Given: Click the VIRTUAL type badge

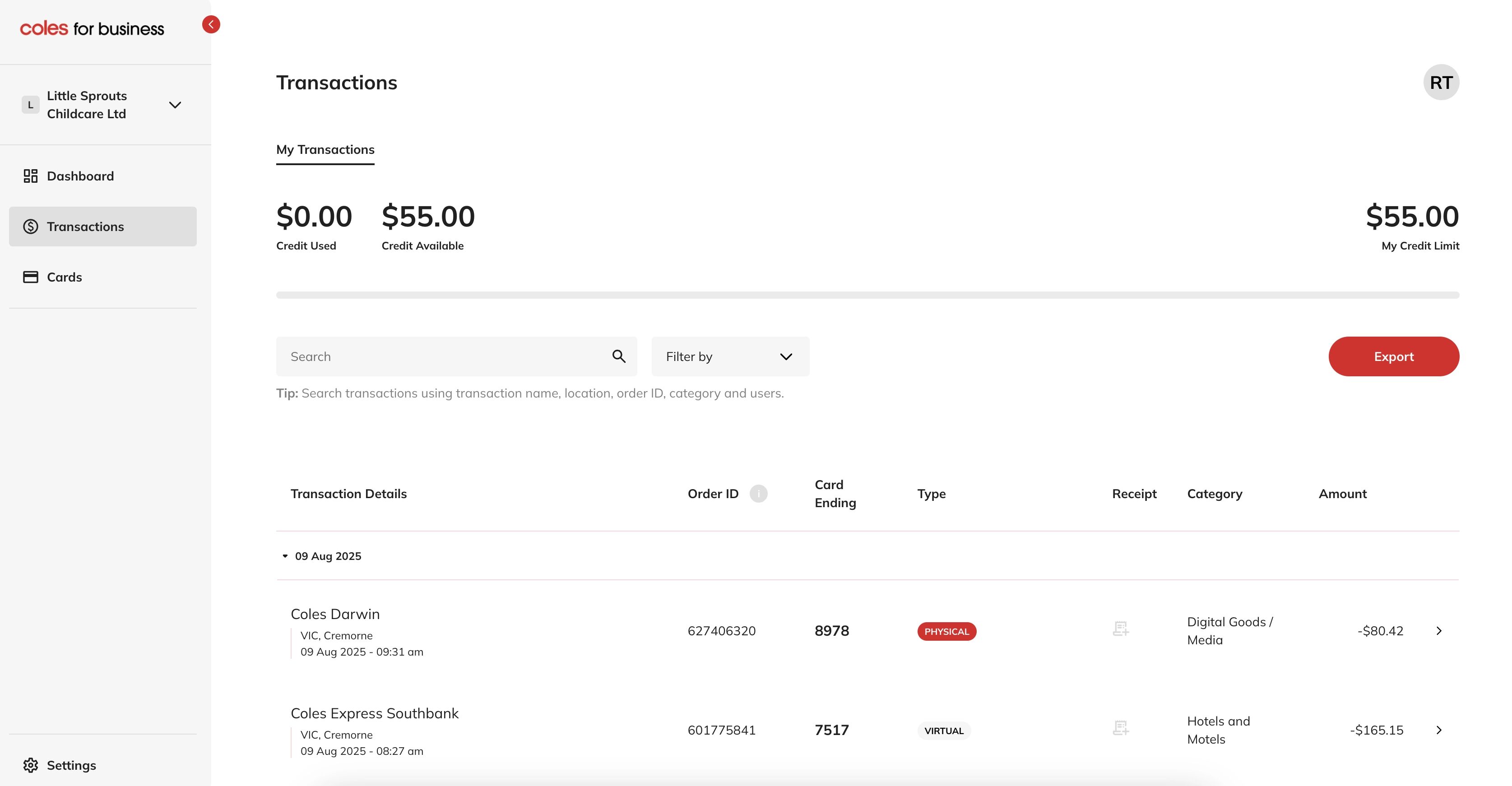Looking at the screenshot, I should [944, 730].
